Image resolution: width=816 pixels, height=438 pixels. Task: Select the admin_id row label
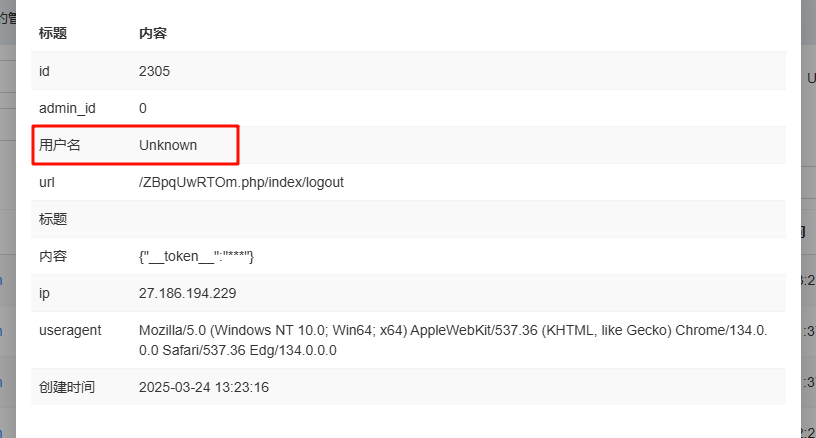click(x=67, y=108)
